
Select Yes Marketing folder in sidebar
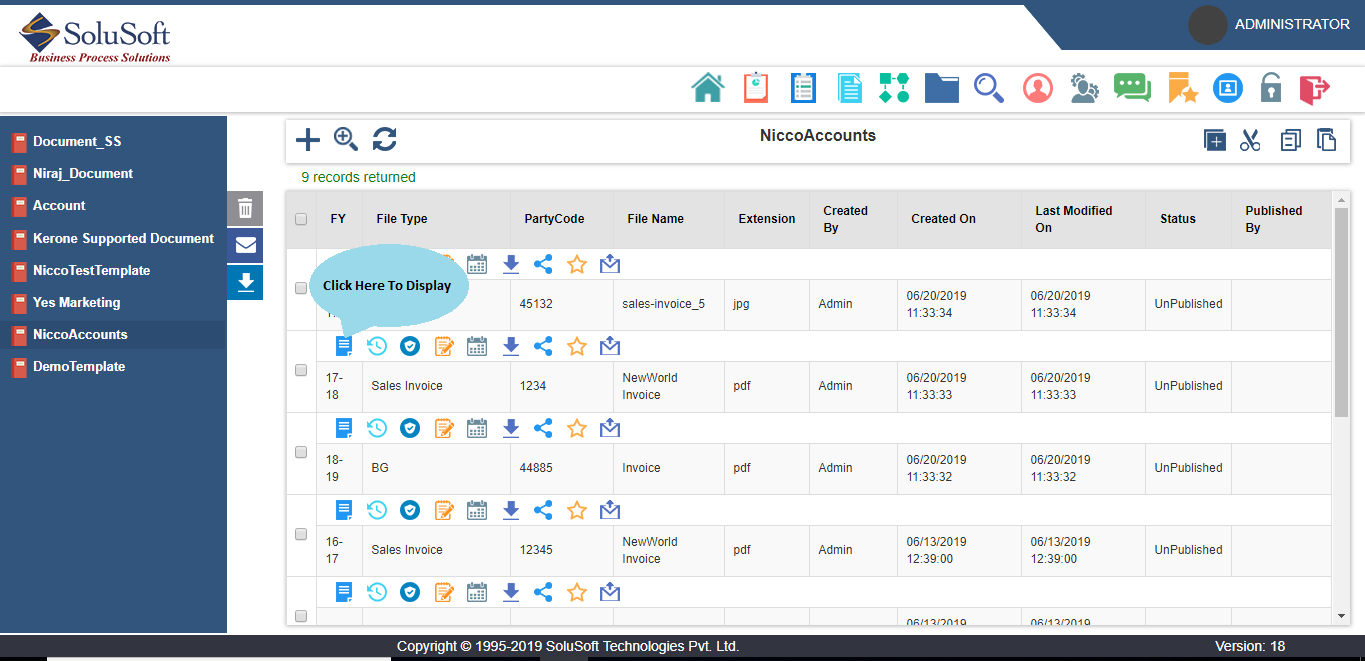pyautogui.click(x=76, y=302)
